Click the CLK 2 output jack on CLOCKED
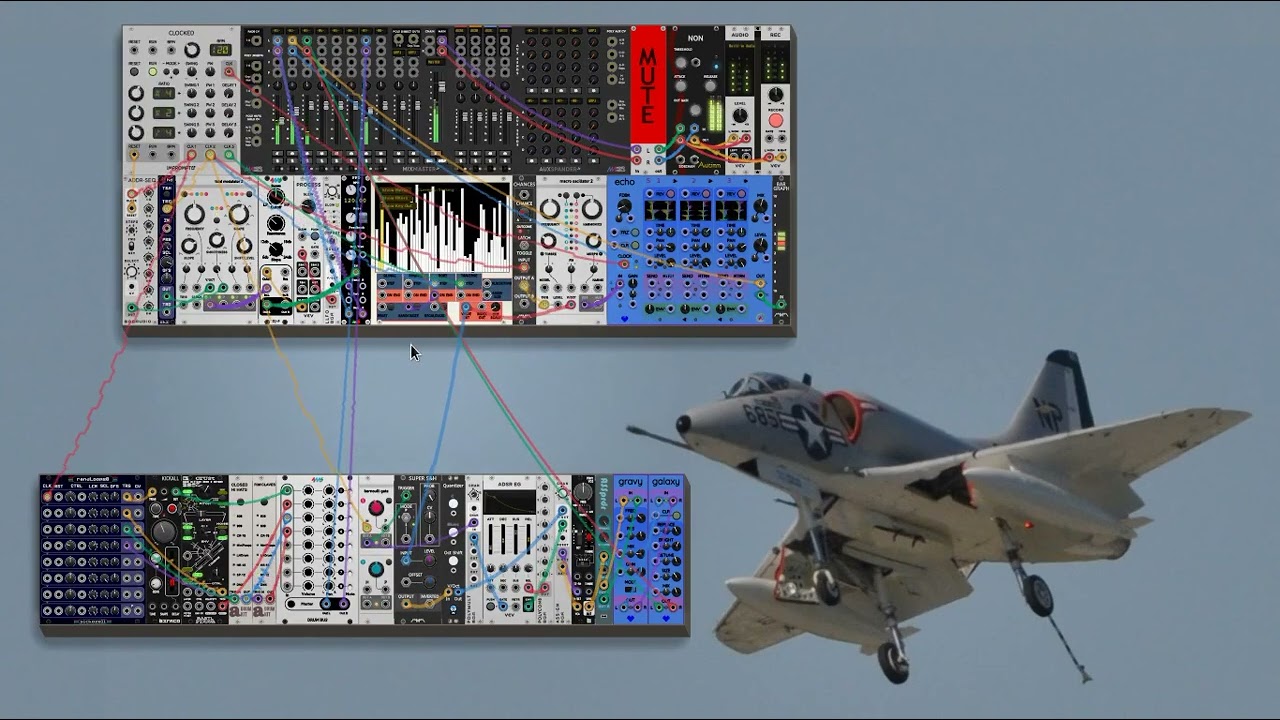Screen dimensions: 1280x720 click(x=210, y=154)
